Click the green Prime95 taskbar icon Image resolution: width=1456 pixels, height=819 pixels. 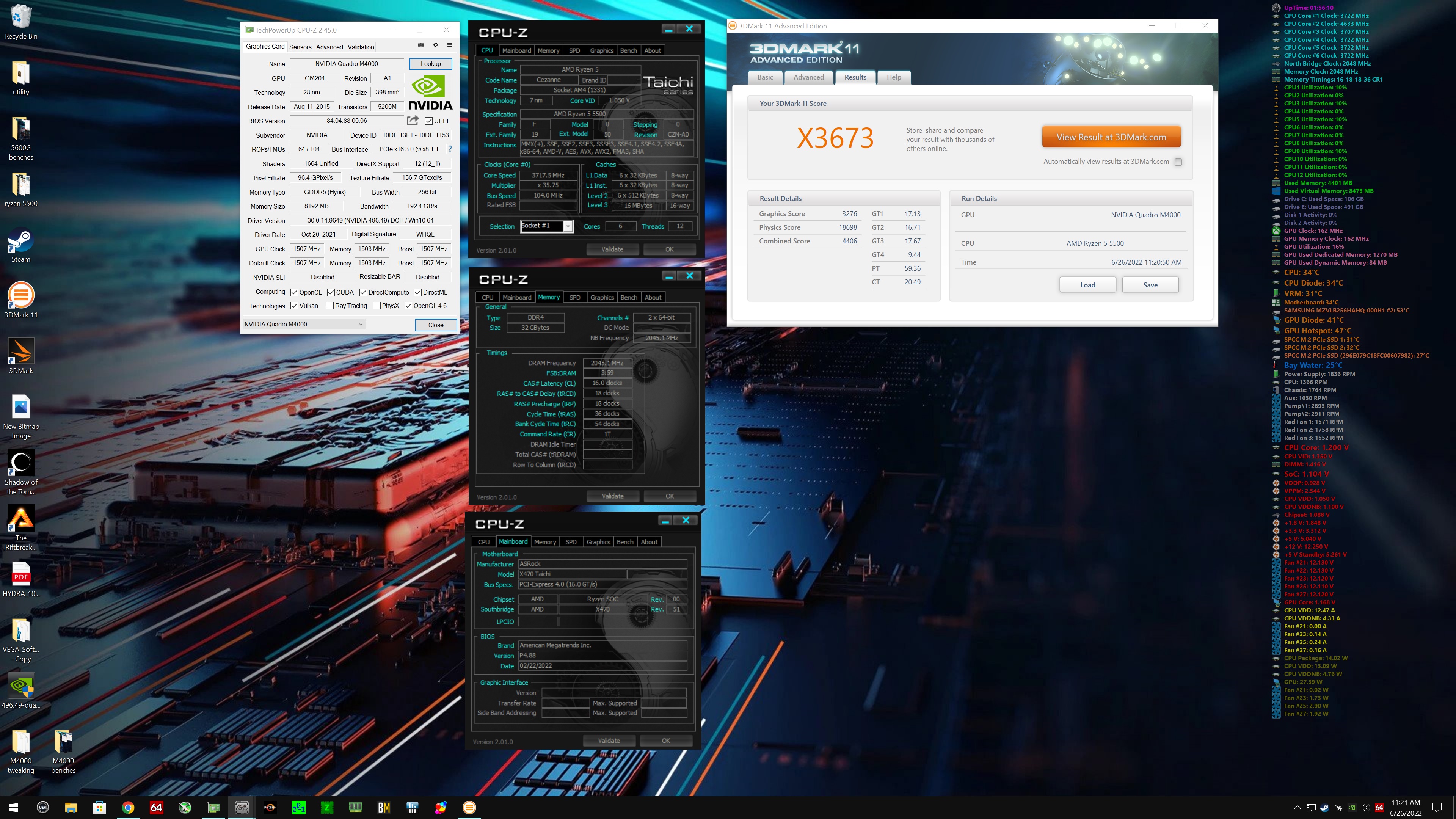pyautogui.click(x=298, y=807)
